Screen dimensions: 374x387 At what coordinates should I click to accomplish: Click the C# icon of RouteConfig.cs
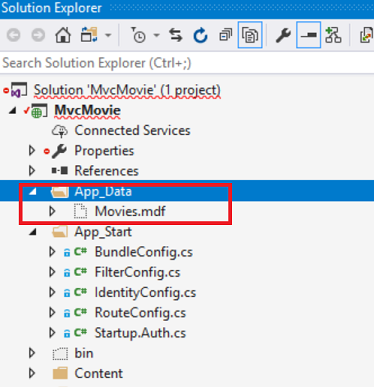click(80, 312)
